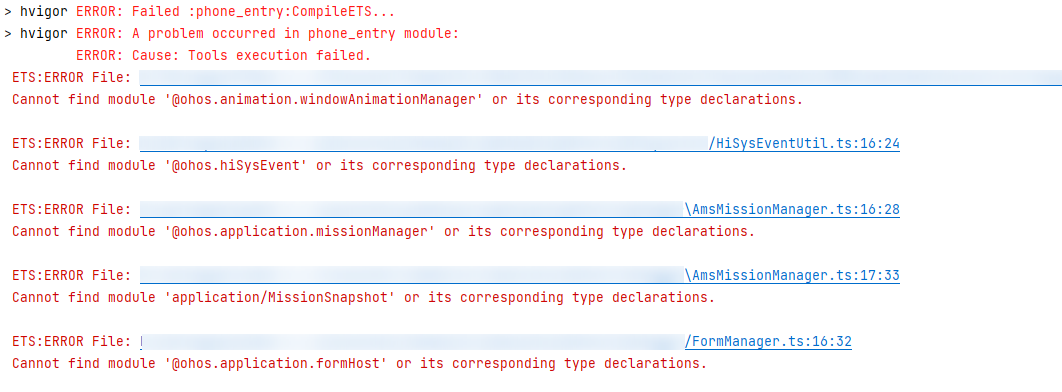This screenshot has width=1062, height=392.
Task: Click the 'application/MissionSnapshot' module name text
Action: (x=280, y=298)
